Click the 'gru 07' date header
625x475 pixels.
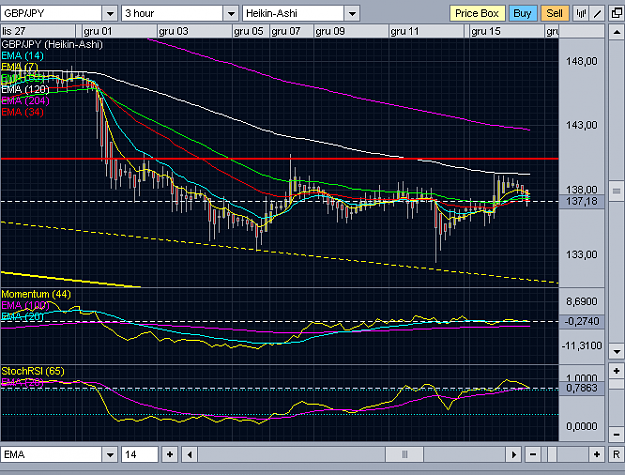tap(286, 31)
